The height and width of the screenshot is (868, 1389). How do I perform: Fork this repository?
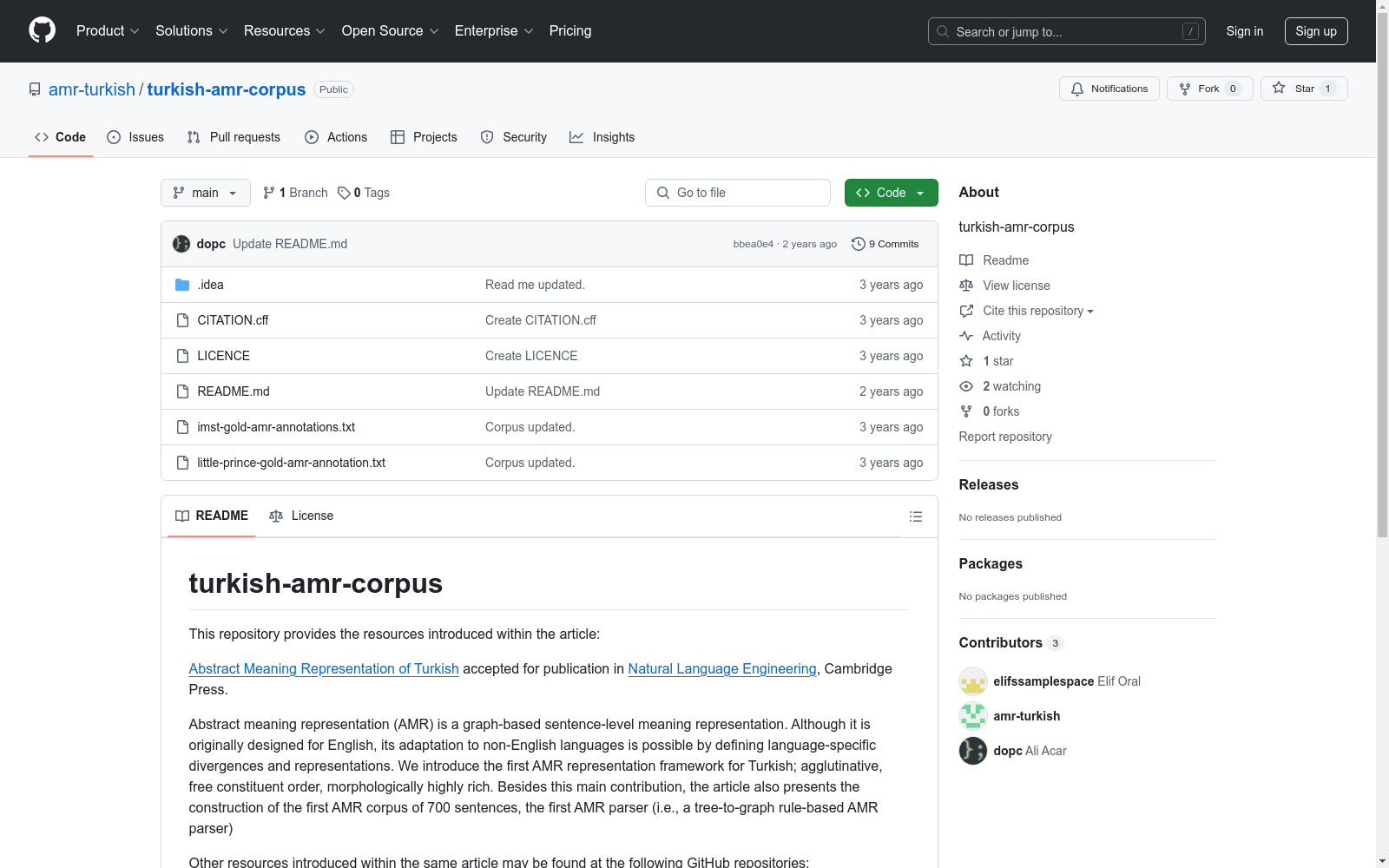coord(1210,89)
